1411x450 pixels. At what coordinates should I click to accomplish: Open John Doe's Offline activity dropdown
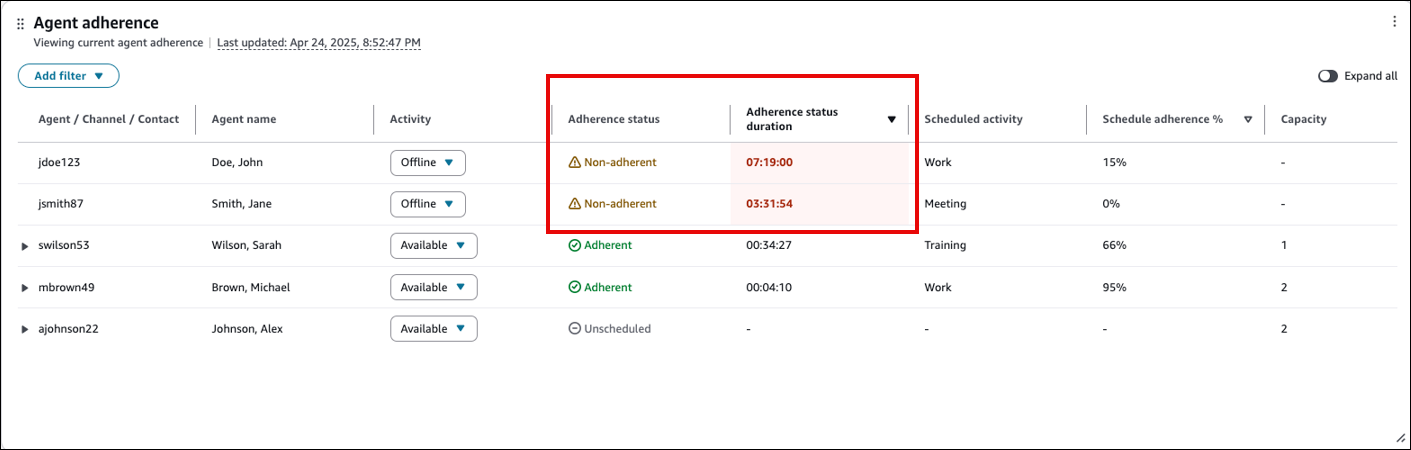(x=427, y=162)
